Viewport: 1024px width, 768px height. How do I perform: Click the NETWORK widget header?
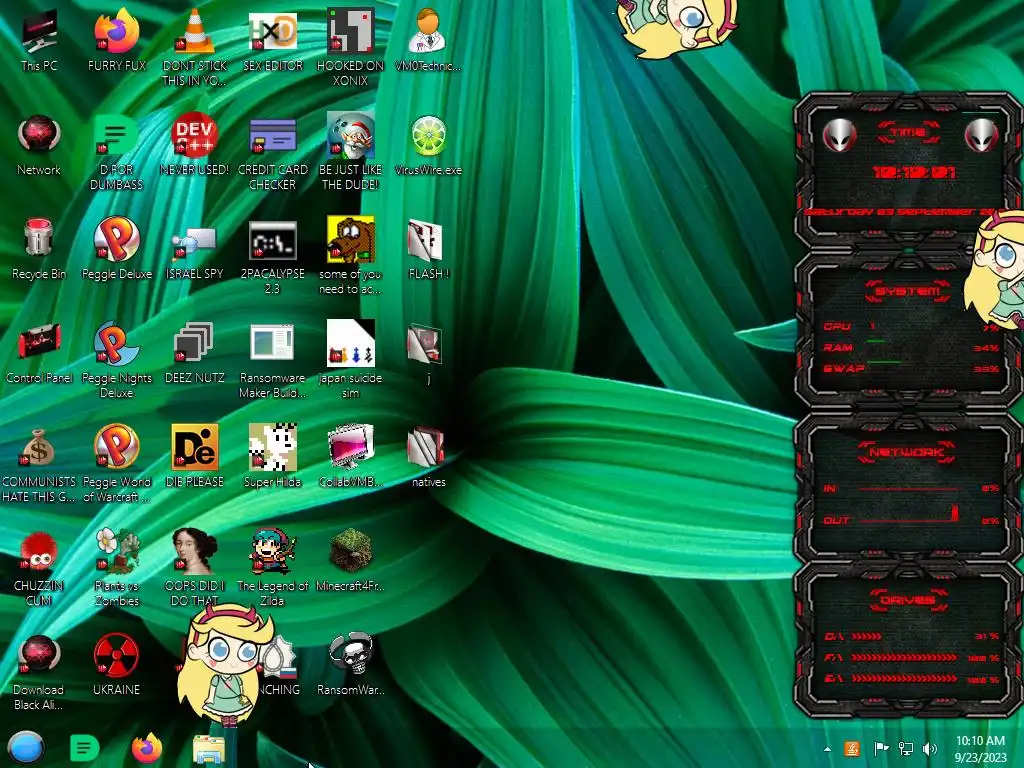[908, 452]
